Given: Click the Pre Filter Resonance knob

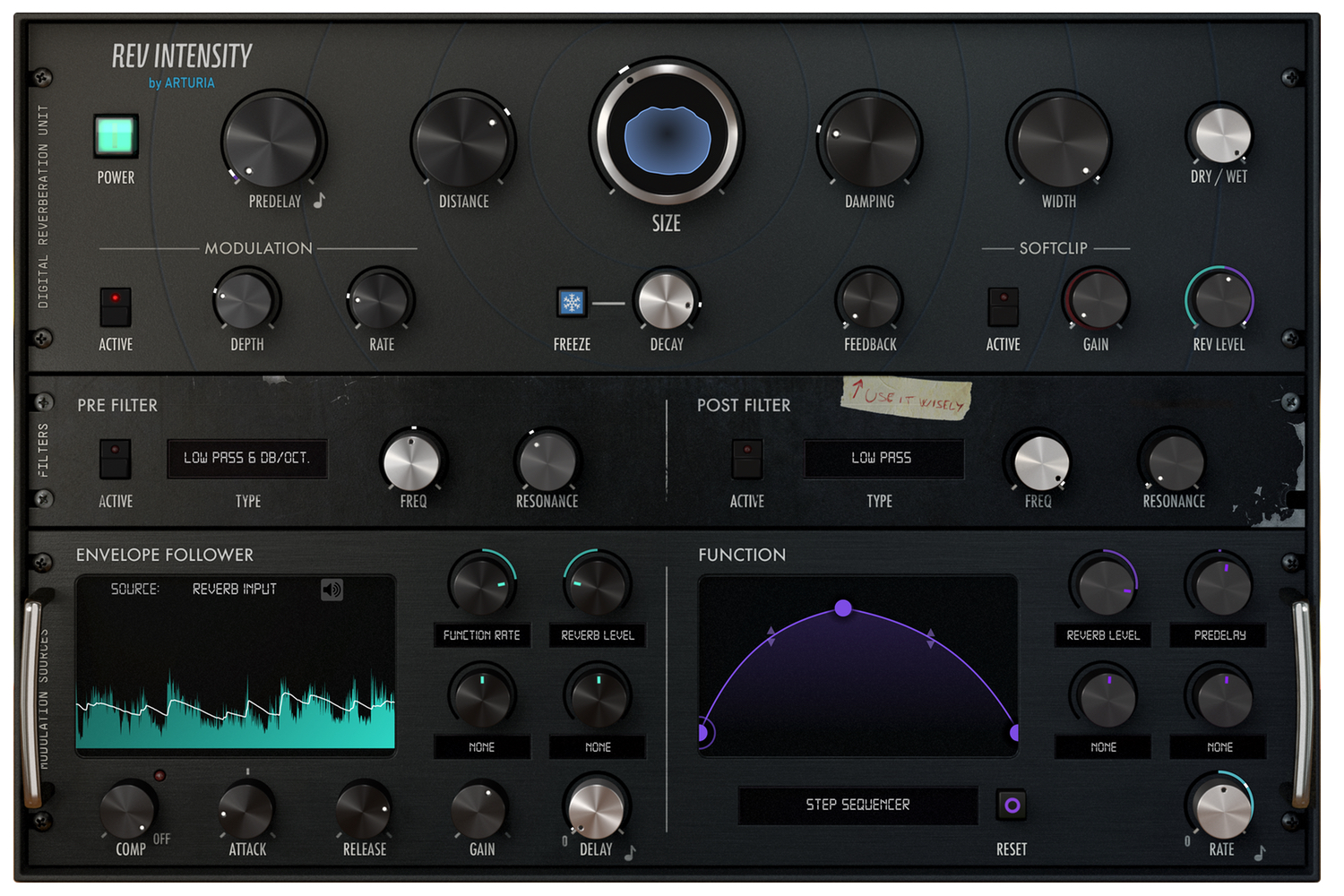Looking at the screenshot, I should (x=547, y=462).
